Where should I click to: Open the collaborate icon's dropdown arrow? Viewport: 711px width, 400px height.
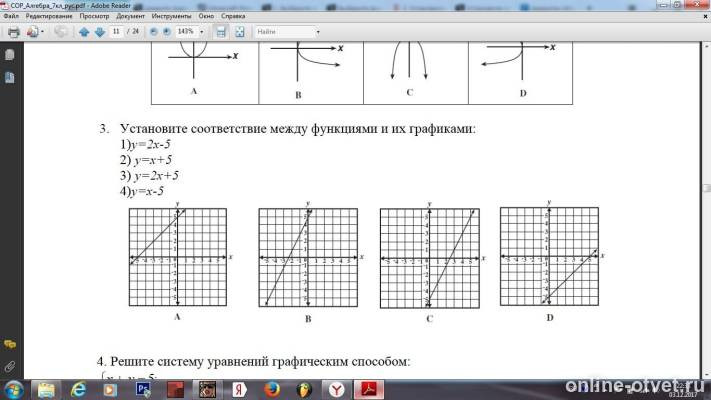click(x=42, y=32)
